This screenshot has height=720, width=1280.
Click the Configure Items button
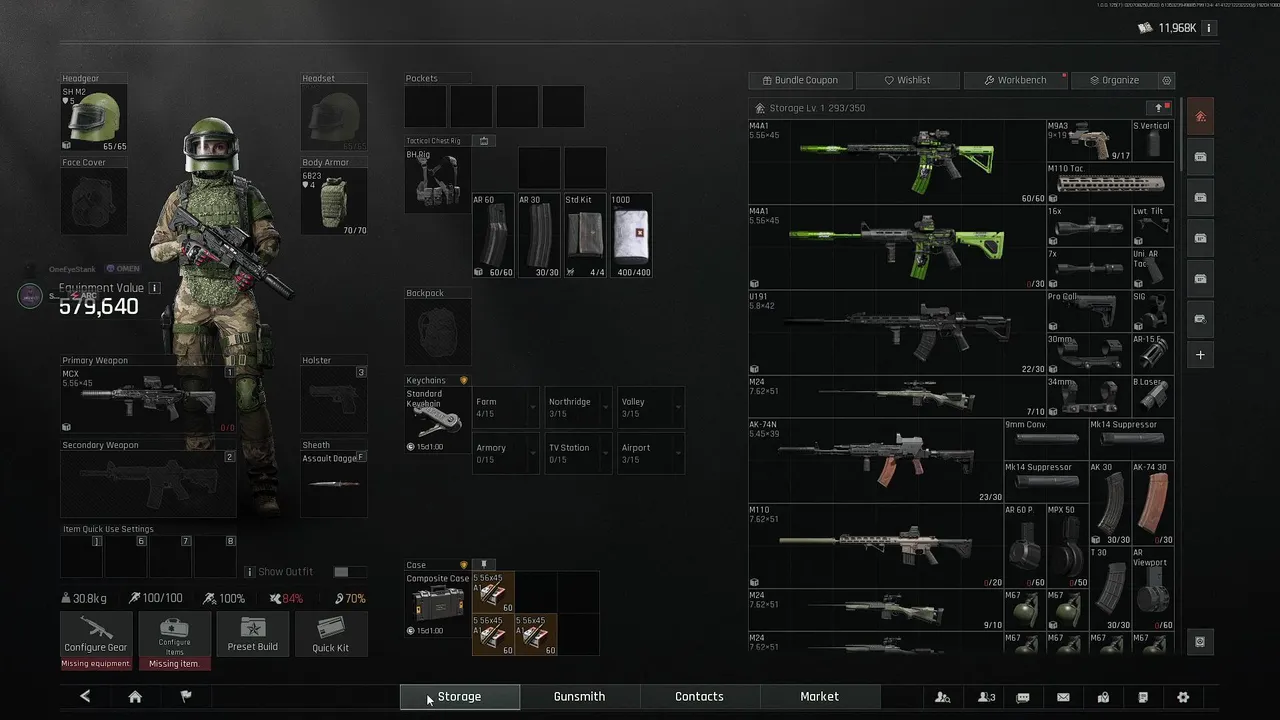(x=174, y=634)
